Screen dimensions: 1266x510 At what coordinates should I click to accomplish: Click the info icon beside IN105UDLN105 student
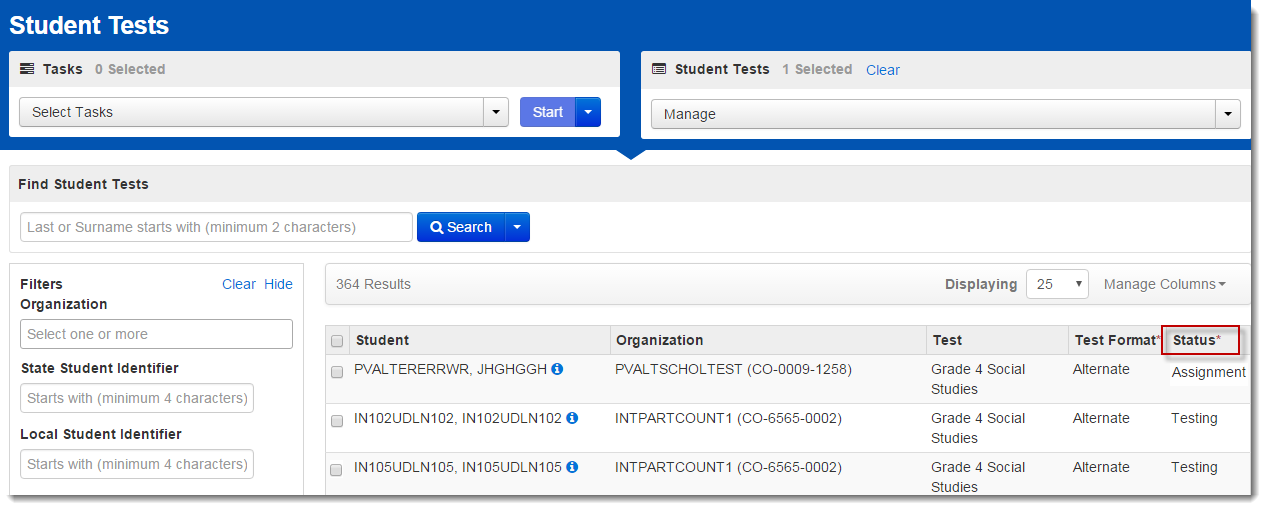pyautogui.click(x=572, y=467)
